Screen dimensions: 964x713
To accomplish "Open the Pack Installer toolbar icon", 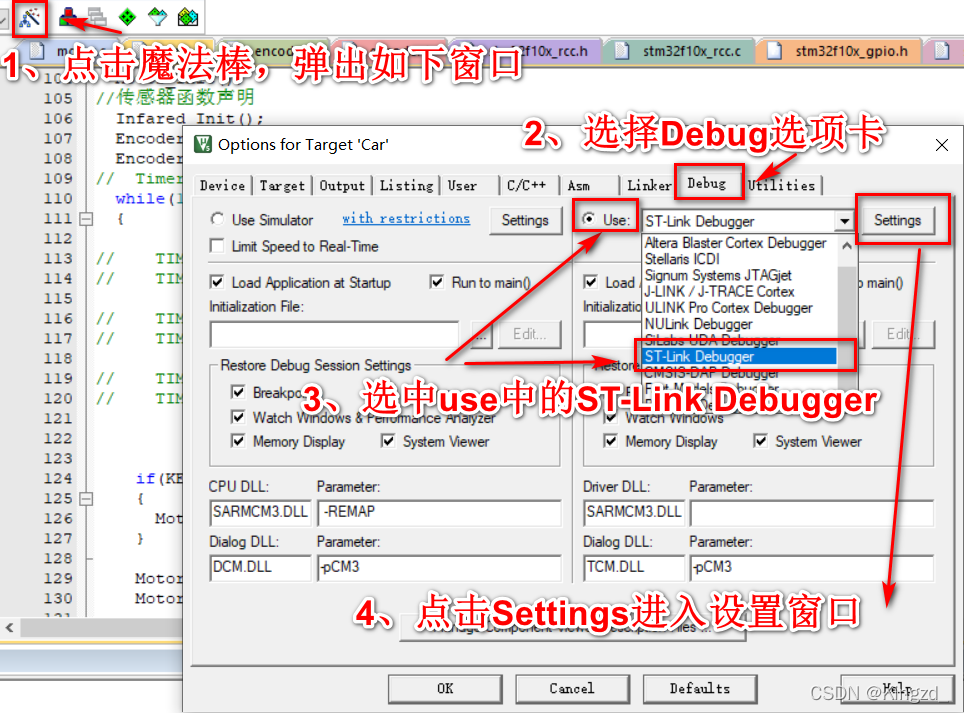I will click(188, 17).
